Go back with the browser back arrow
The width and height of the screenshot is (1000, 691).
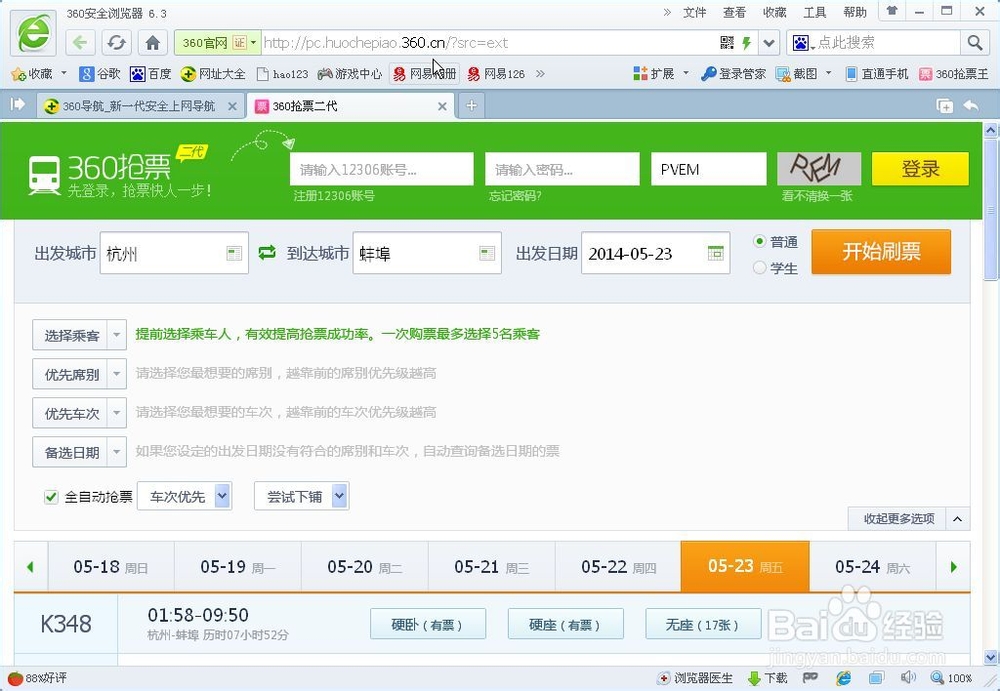80,43
